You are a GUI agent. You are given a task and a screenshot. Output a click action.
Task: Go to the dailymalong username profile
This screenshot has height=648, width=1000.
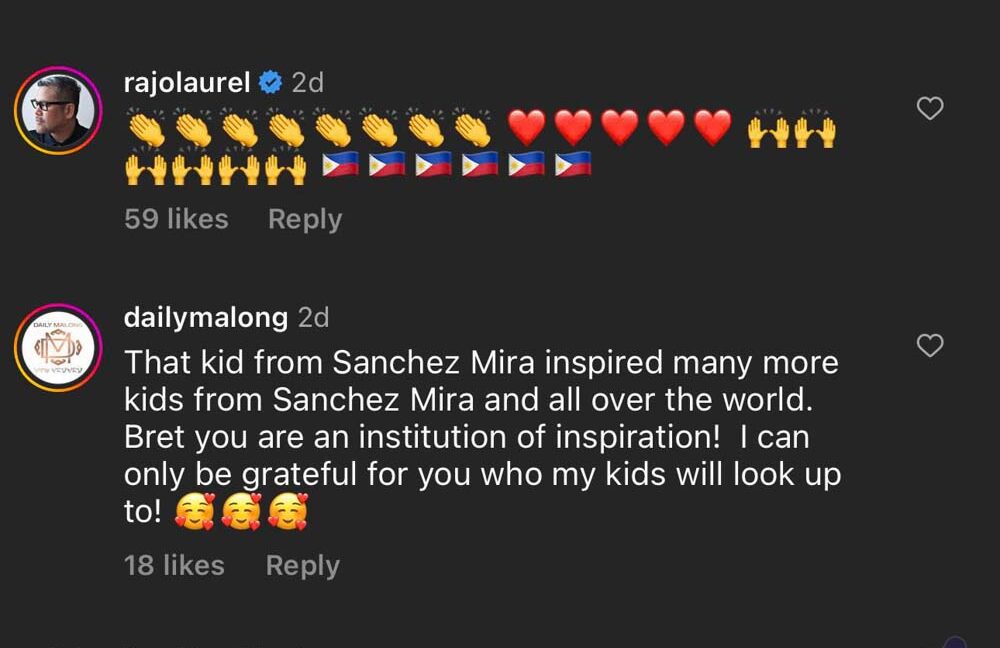(x=206, y=317)
